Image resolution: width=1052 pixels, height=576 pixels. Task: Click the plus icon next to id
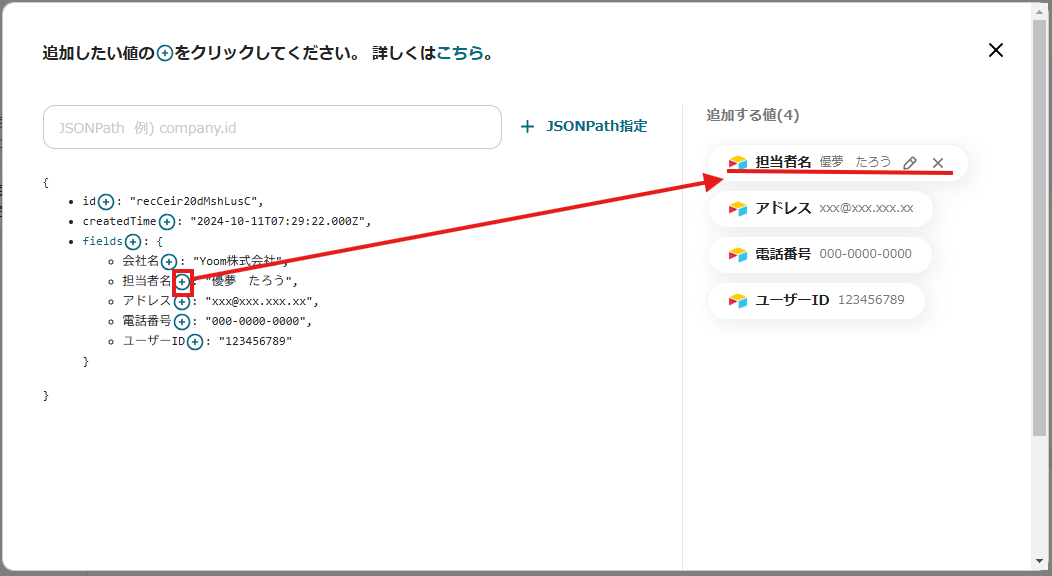click(x=106, y=202)
